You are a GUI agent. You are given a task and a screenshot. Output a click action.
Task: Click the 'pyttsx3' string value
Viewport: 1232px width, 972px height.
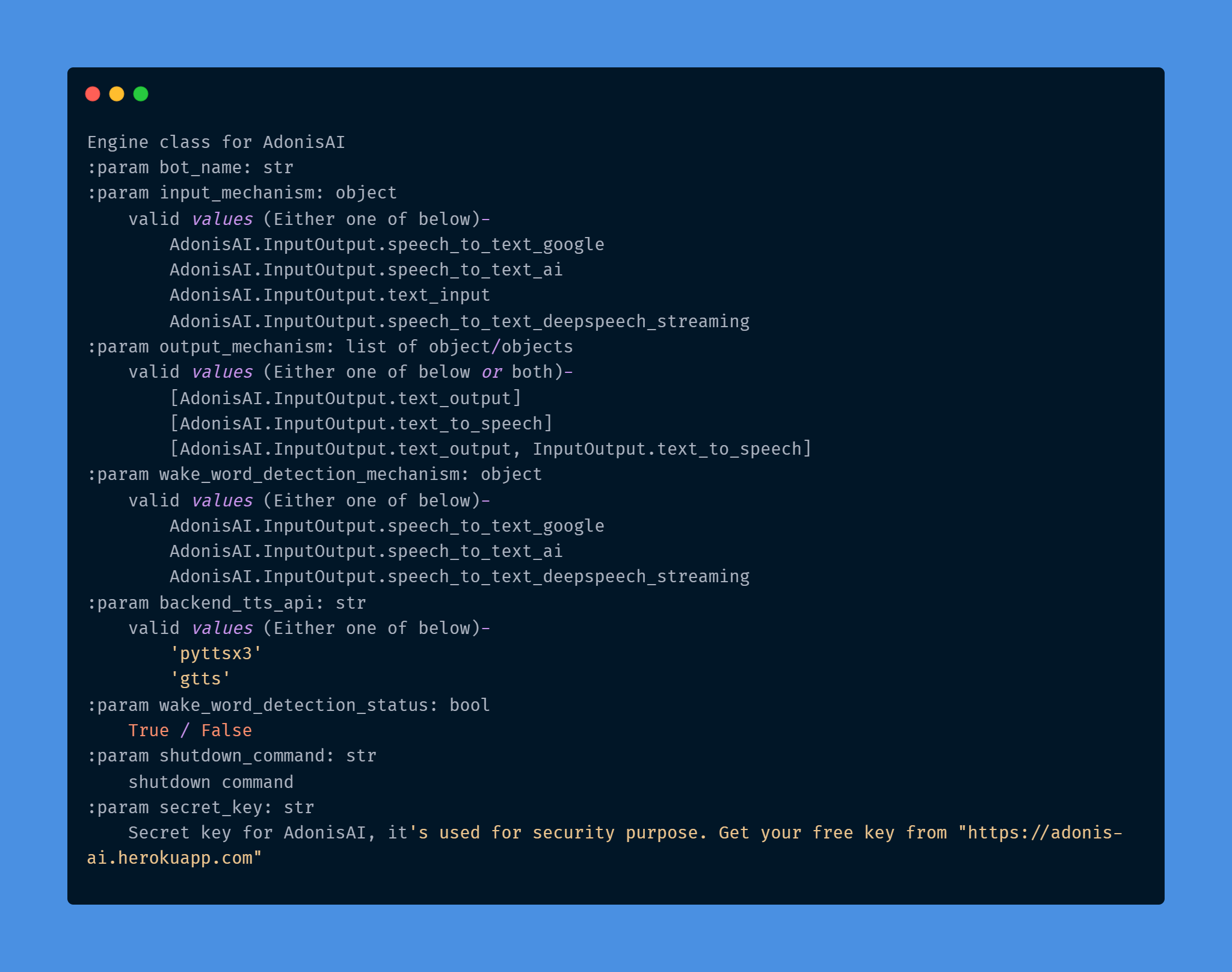click(x=216, y=654)
